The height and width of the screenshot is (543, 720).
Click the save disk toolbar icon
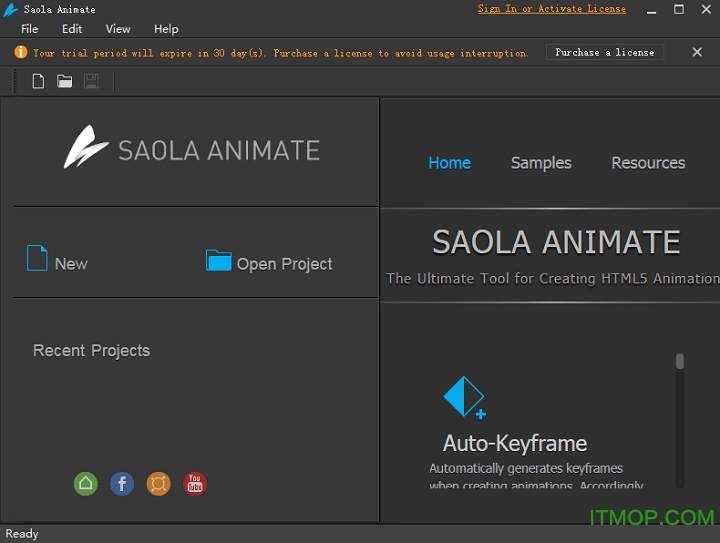tap(91, 81)
